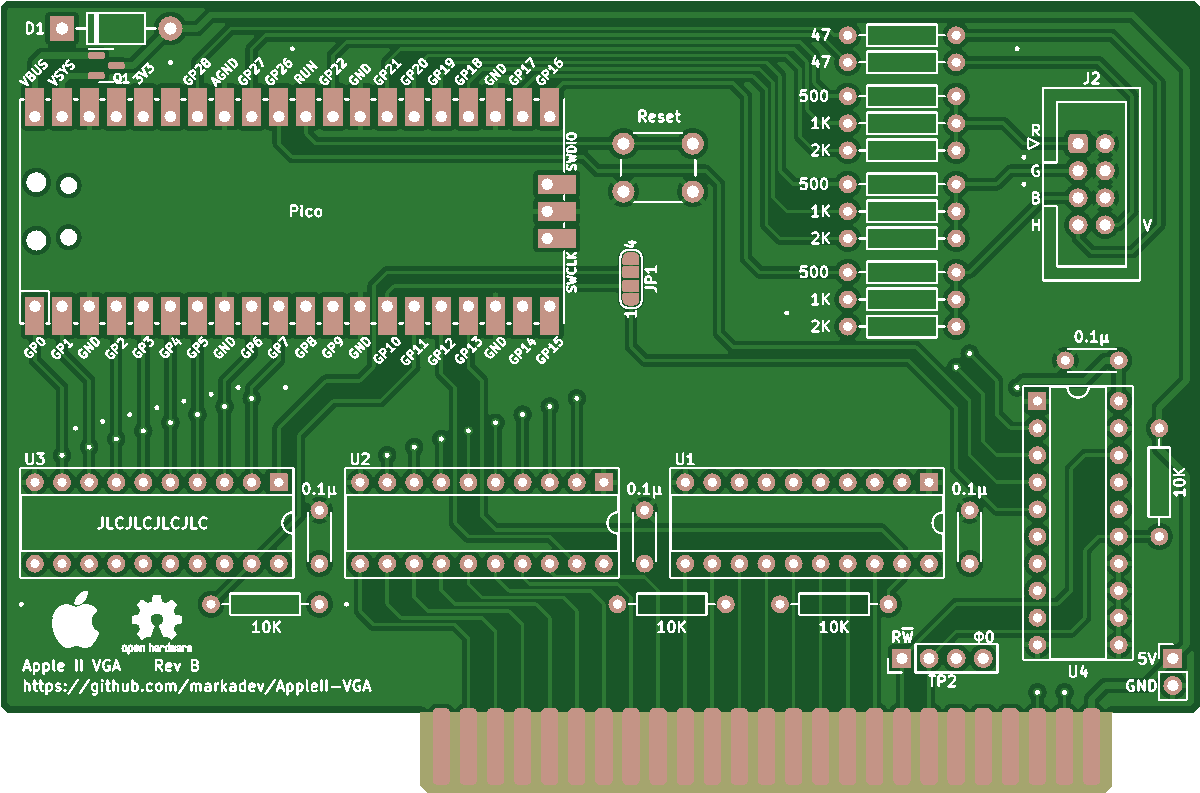Click the 5V square test pad

[x=1171, y=658]
